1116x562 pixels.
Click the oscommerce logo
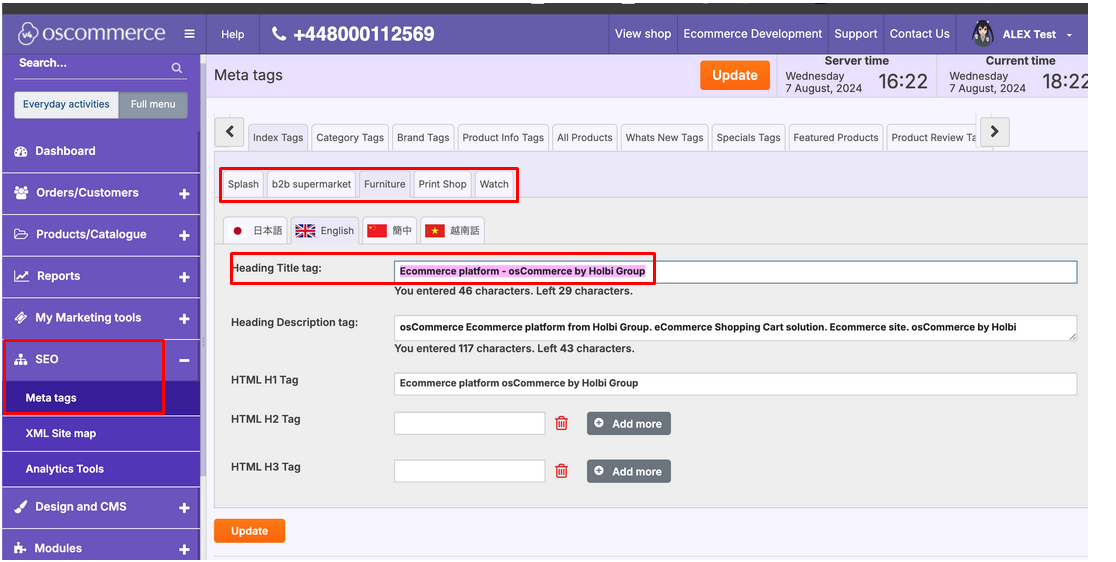(92, 34)
